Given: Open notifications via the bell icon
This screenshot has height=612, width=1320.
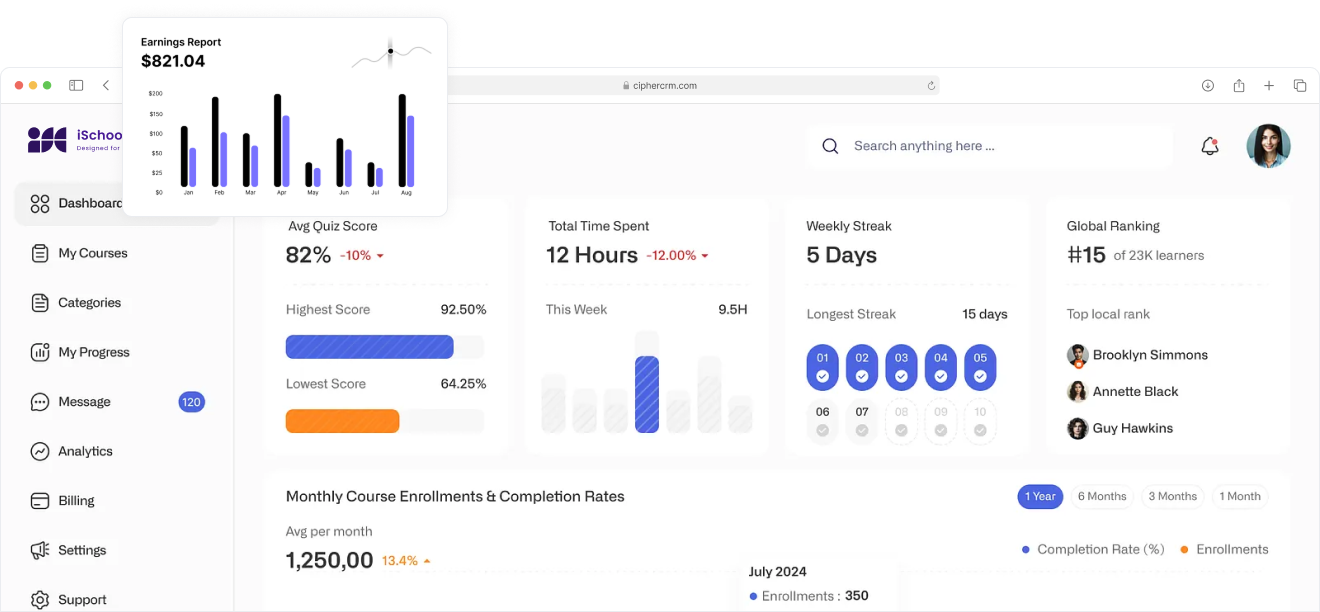Looking at the screenshot, I should coord(1210,146).
